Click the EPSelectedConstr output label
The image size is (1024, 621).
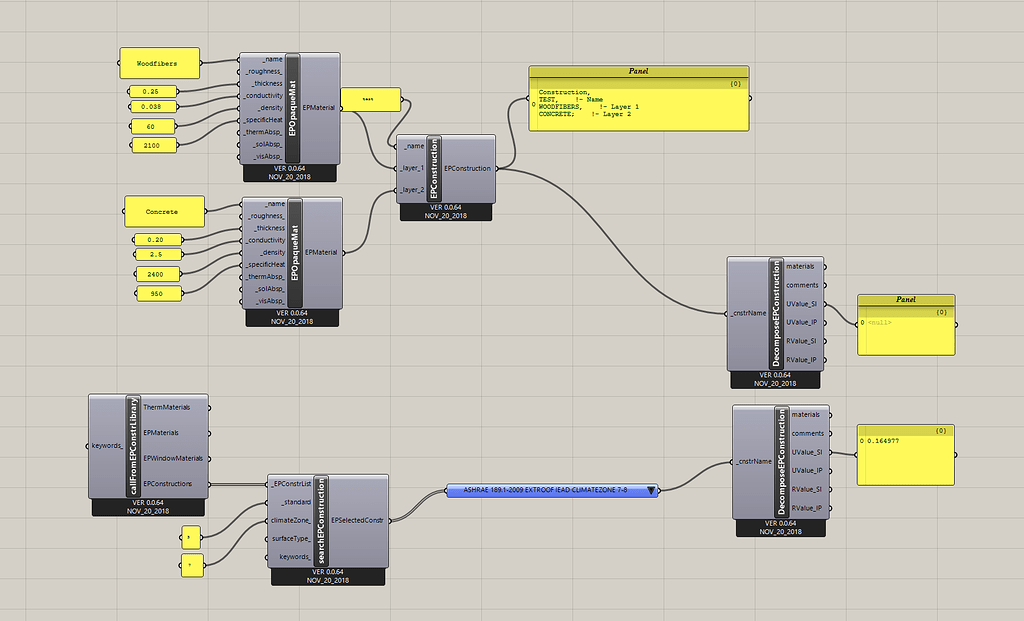357,520
